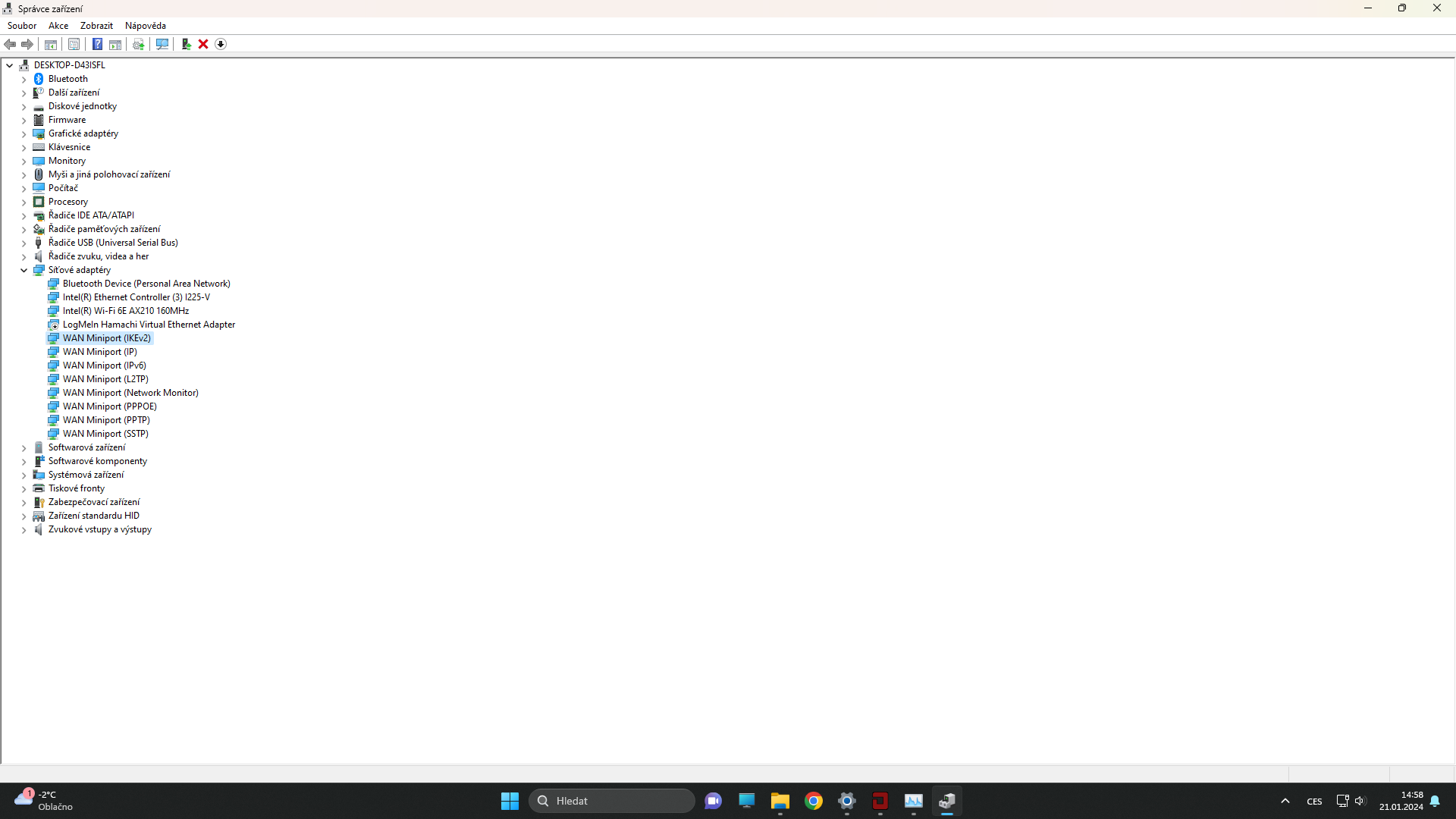Click the show/hide console tree icon
1456x819 pixels.
pos(51,44)
